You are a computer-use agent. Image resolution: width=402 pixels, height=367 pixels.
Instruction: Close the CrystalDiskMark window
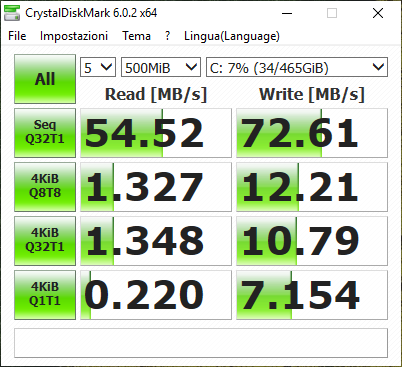point(378,13)
